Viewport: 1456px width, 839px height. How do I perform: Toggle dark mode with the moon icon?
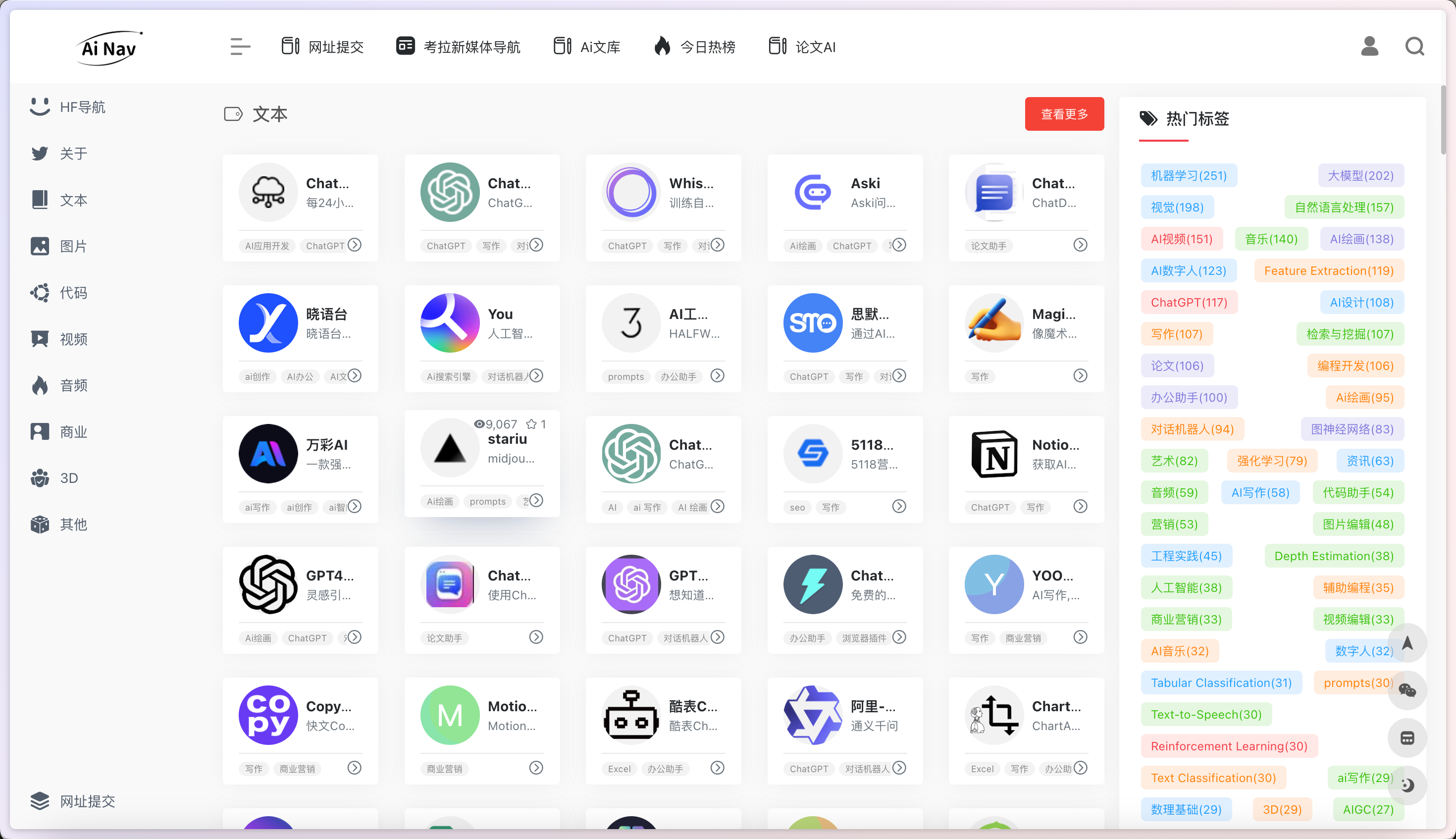pyautogui.click(x=1407, y=785)
